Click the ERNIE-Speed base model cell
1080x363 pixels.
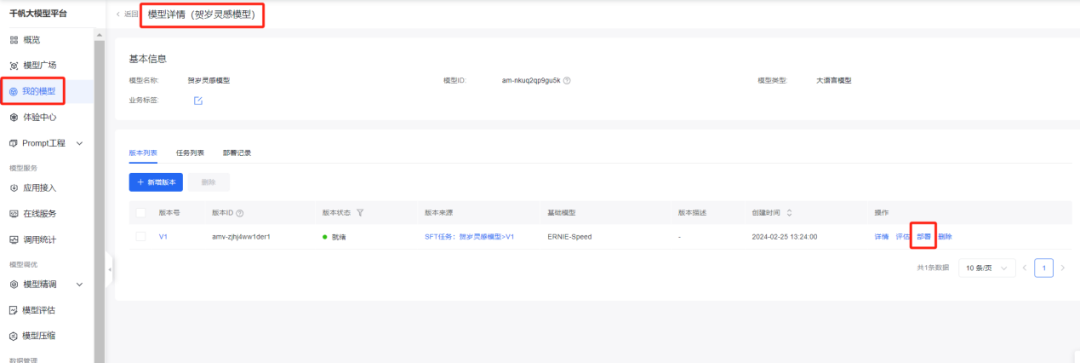point(569,236)
